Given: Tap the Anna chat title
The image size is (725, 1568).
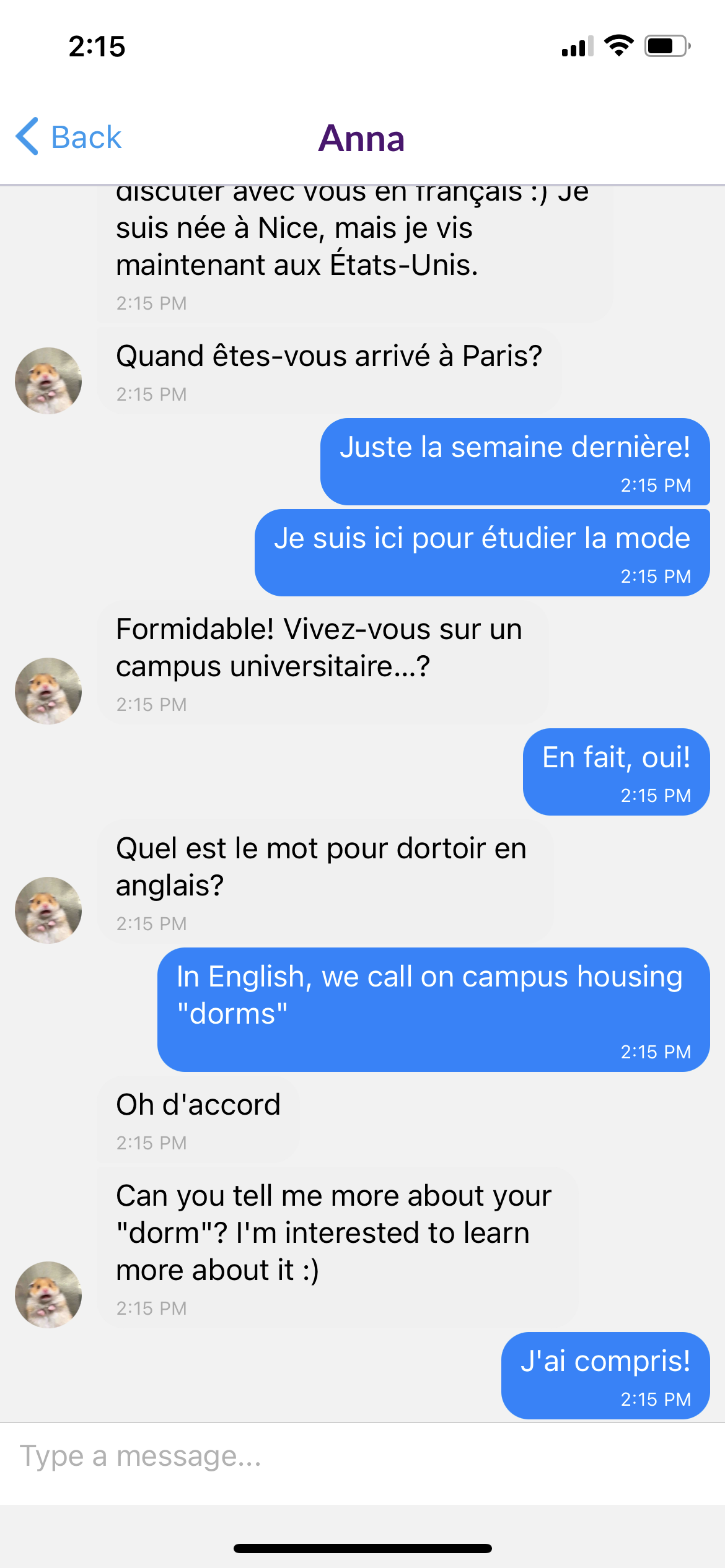Looking at the screenshot, I should (x=361, y=138).
